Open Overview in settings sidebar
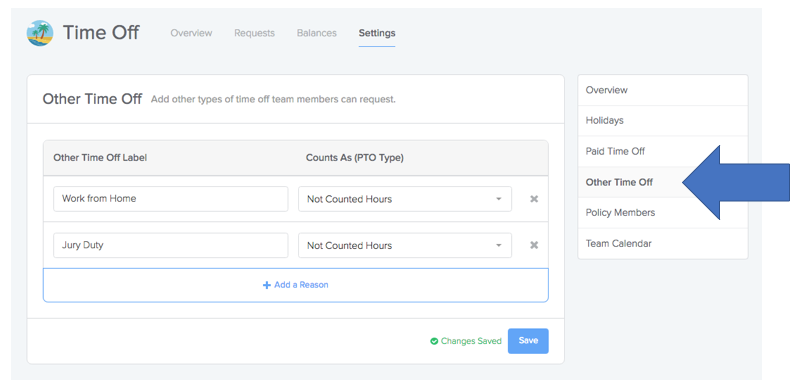This screenshot has width=801, height=392. click(x=663, y=90)
